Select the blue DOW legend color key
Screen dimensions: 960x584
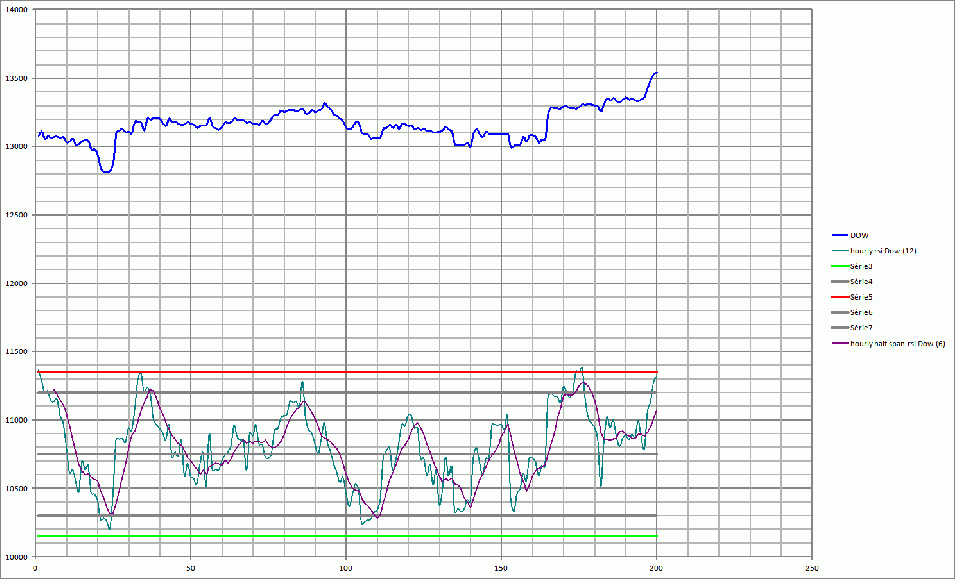840,235
